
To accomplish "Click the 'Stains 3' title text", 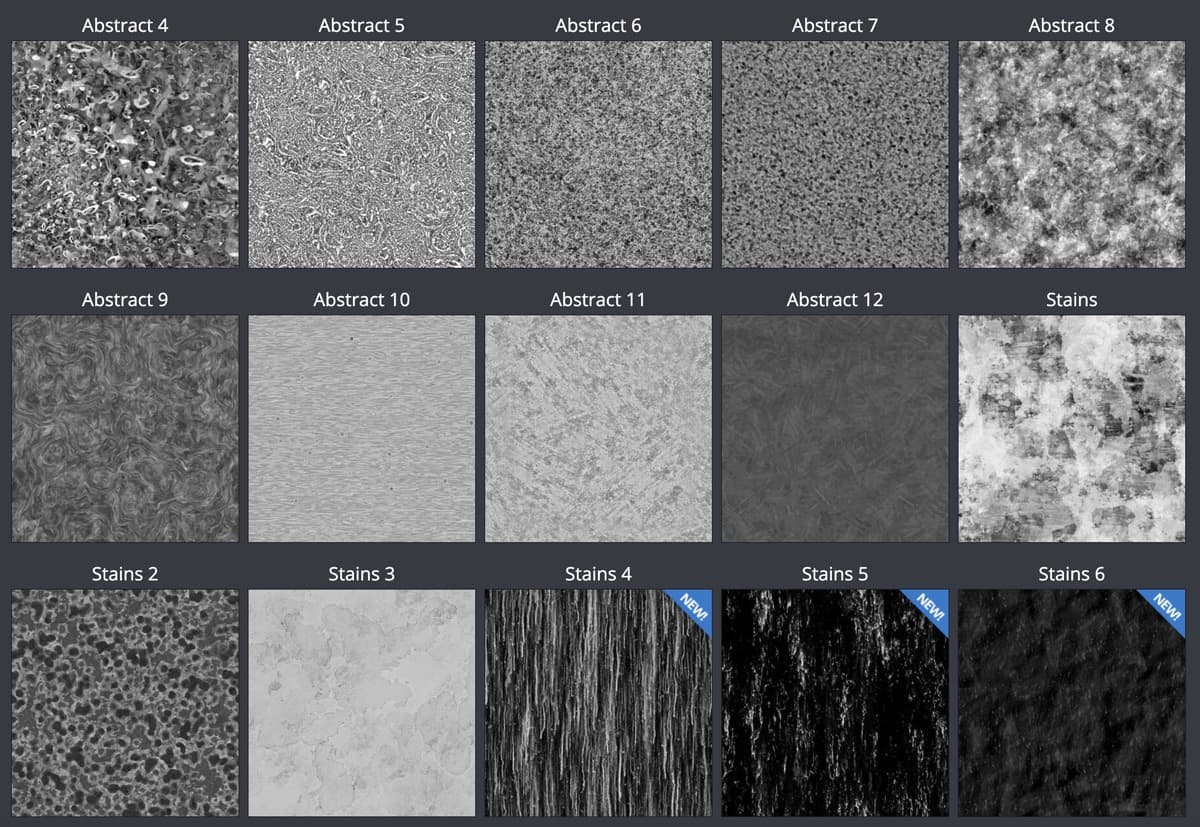I will (x=361, y=574).
